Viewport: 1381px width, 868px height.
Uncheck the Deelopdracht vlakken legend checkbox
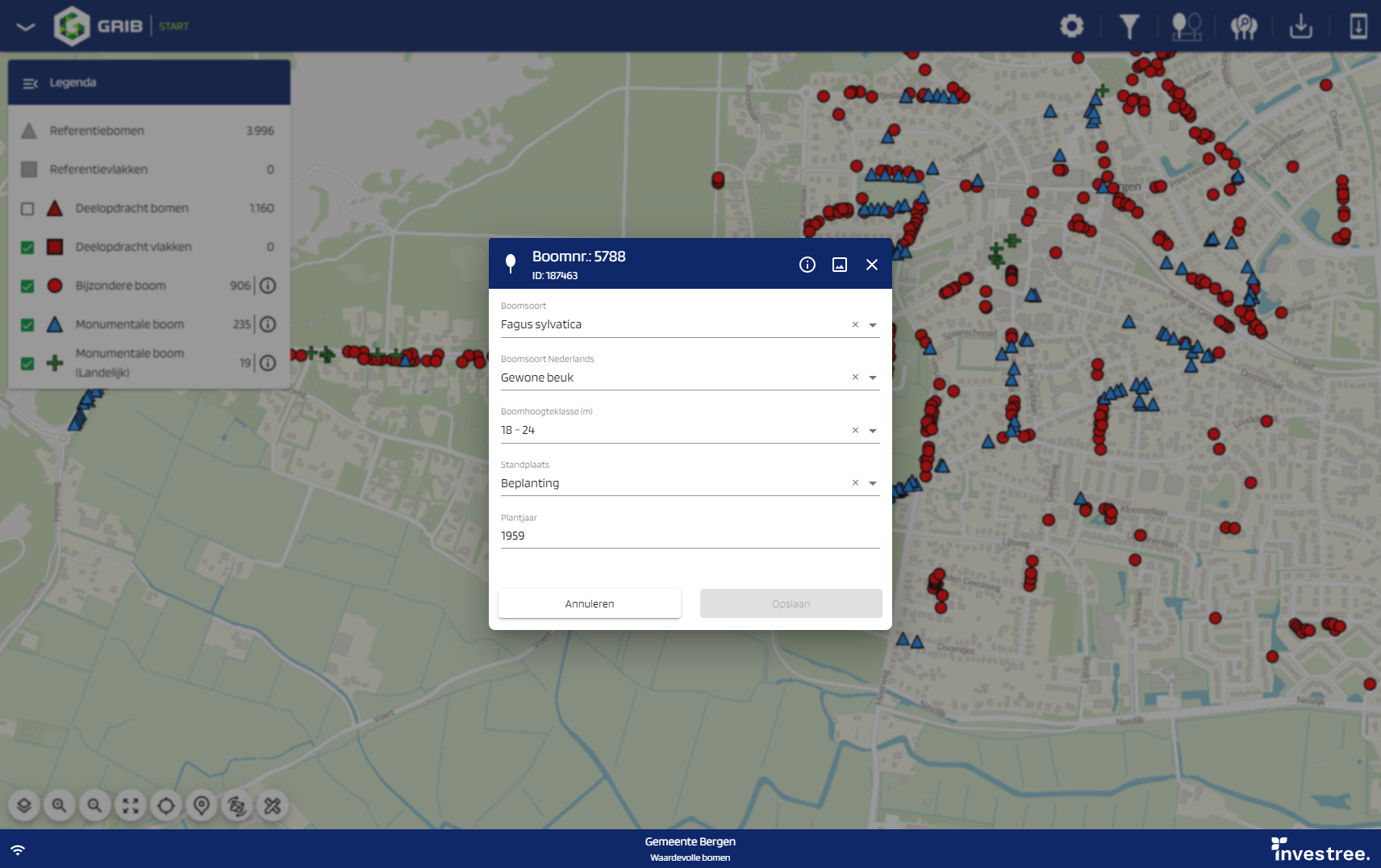click(x=29, y=246)
